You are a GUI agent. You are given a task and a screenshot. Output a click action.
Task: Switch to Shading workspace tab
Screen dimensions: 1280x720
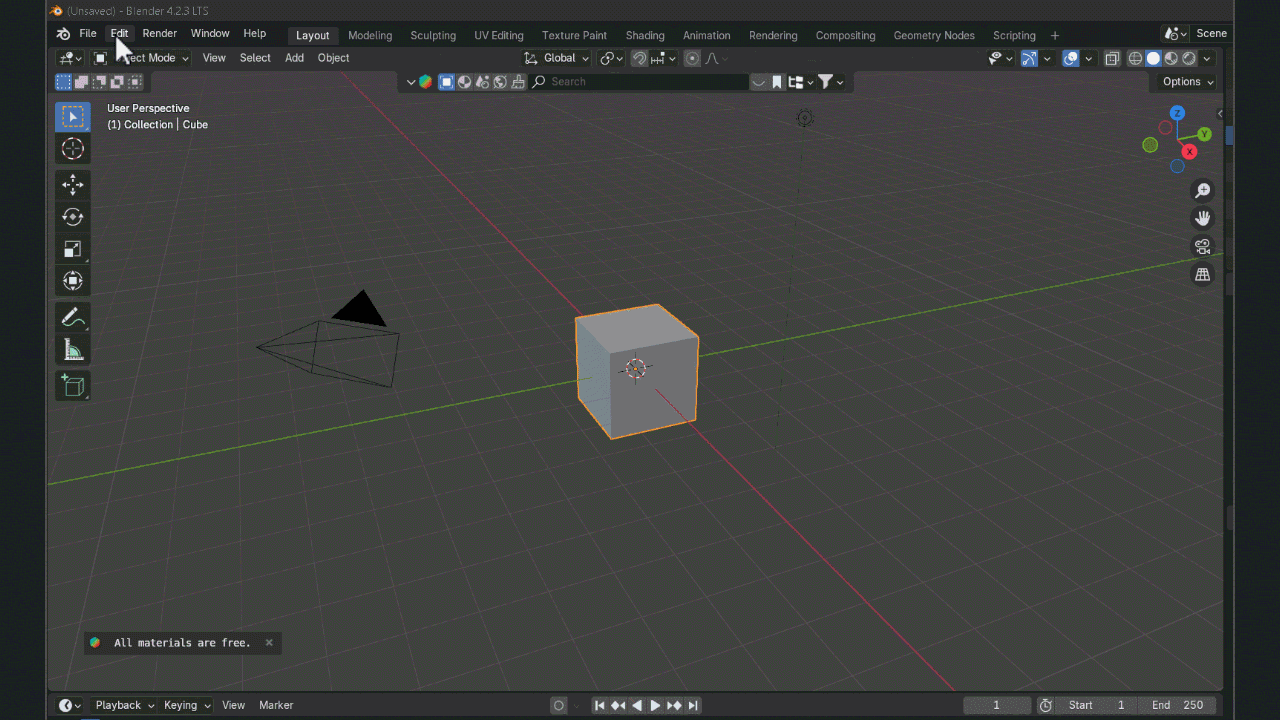click(x=645, y=35)
